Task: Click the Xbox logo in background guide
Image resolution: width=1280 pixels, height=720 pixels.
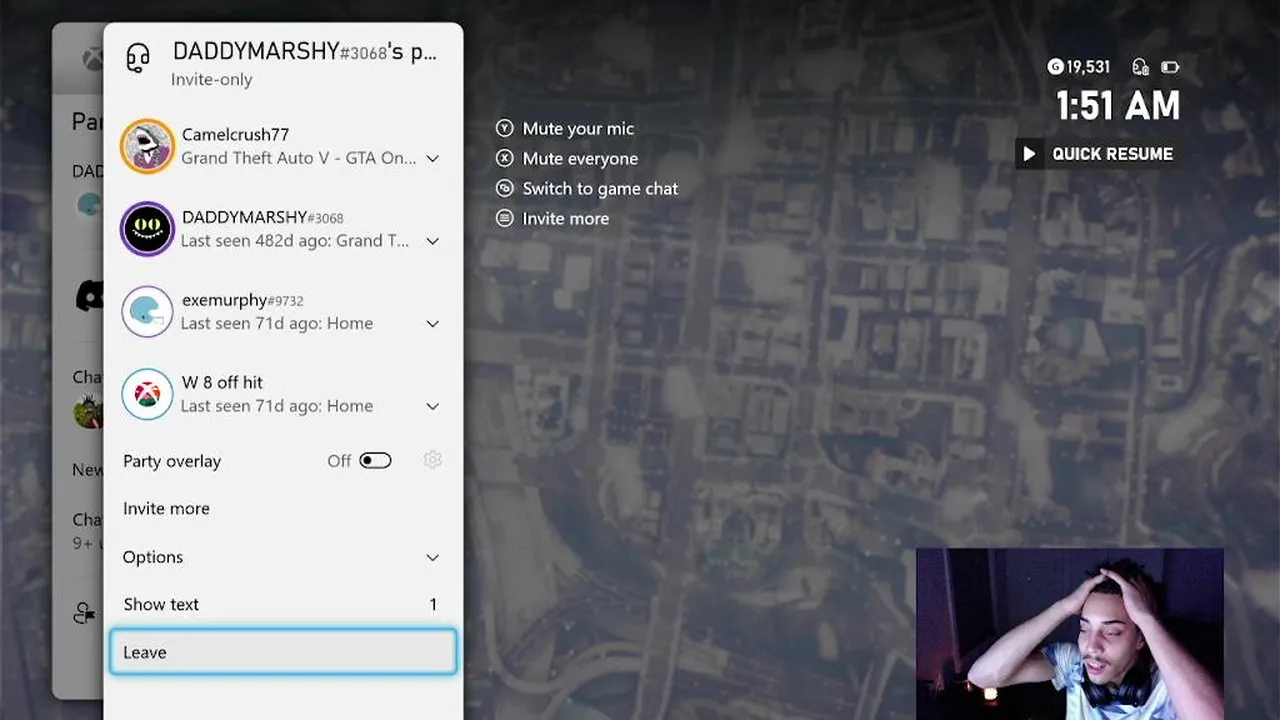Action: coord(91,59)
